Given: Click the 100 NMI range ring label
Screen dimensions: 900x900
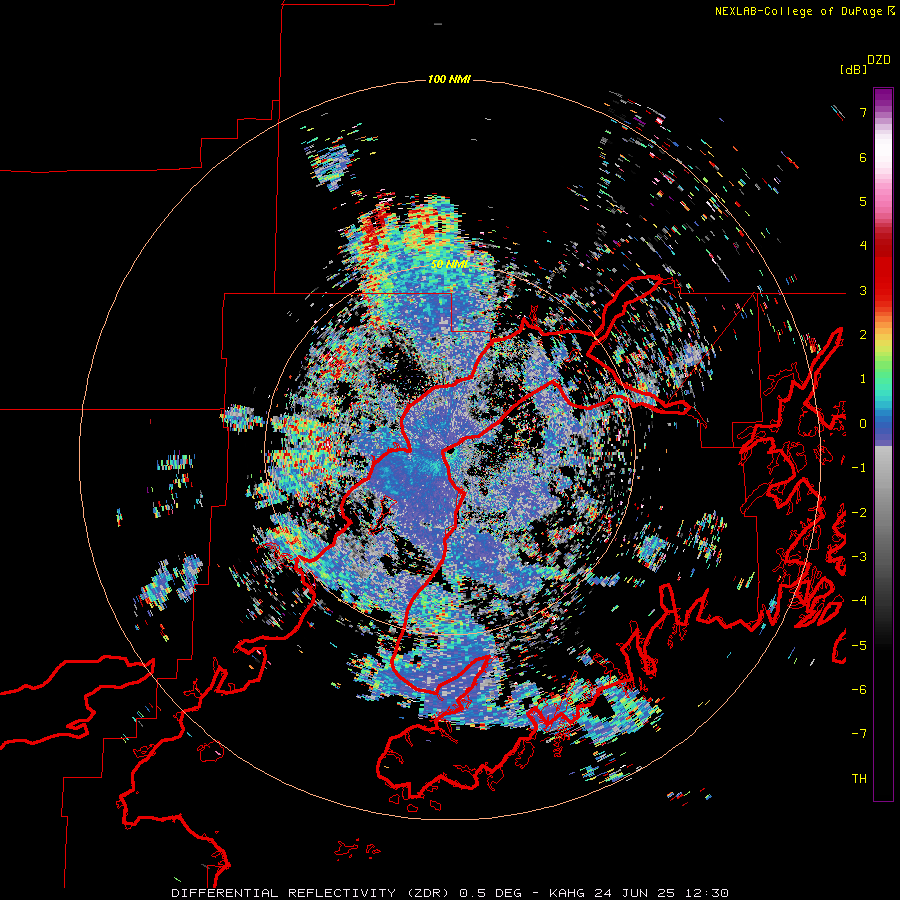Looking at the screenshot, I should point(449,79).
